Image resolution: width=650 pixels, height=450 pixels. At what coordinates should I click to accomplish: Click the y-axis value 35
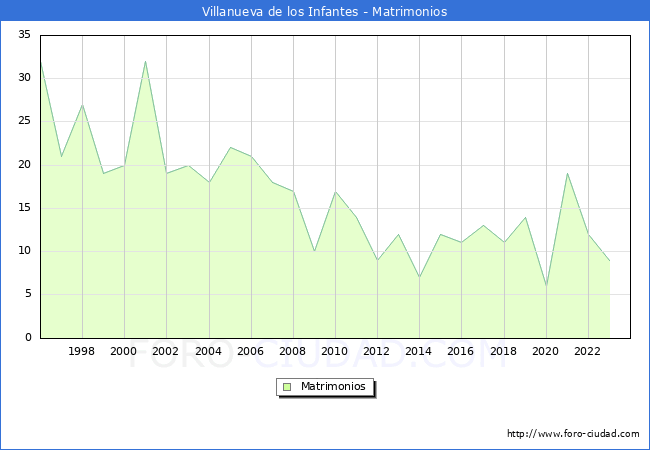[x=24, y=34]
